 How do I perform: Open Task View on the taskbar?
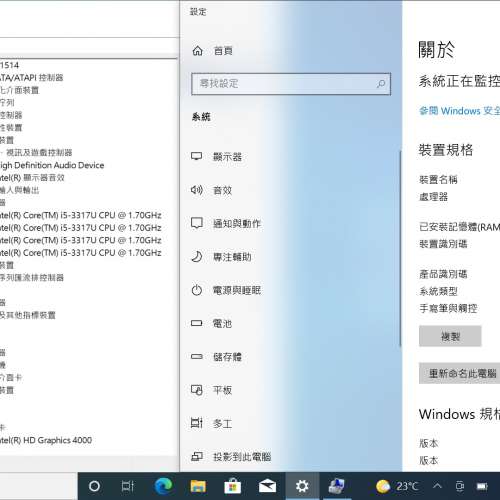point(128,486)
